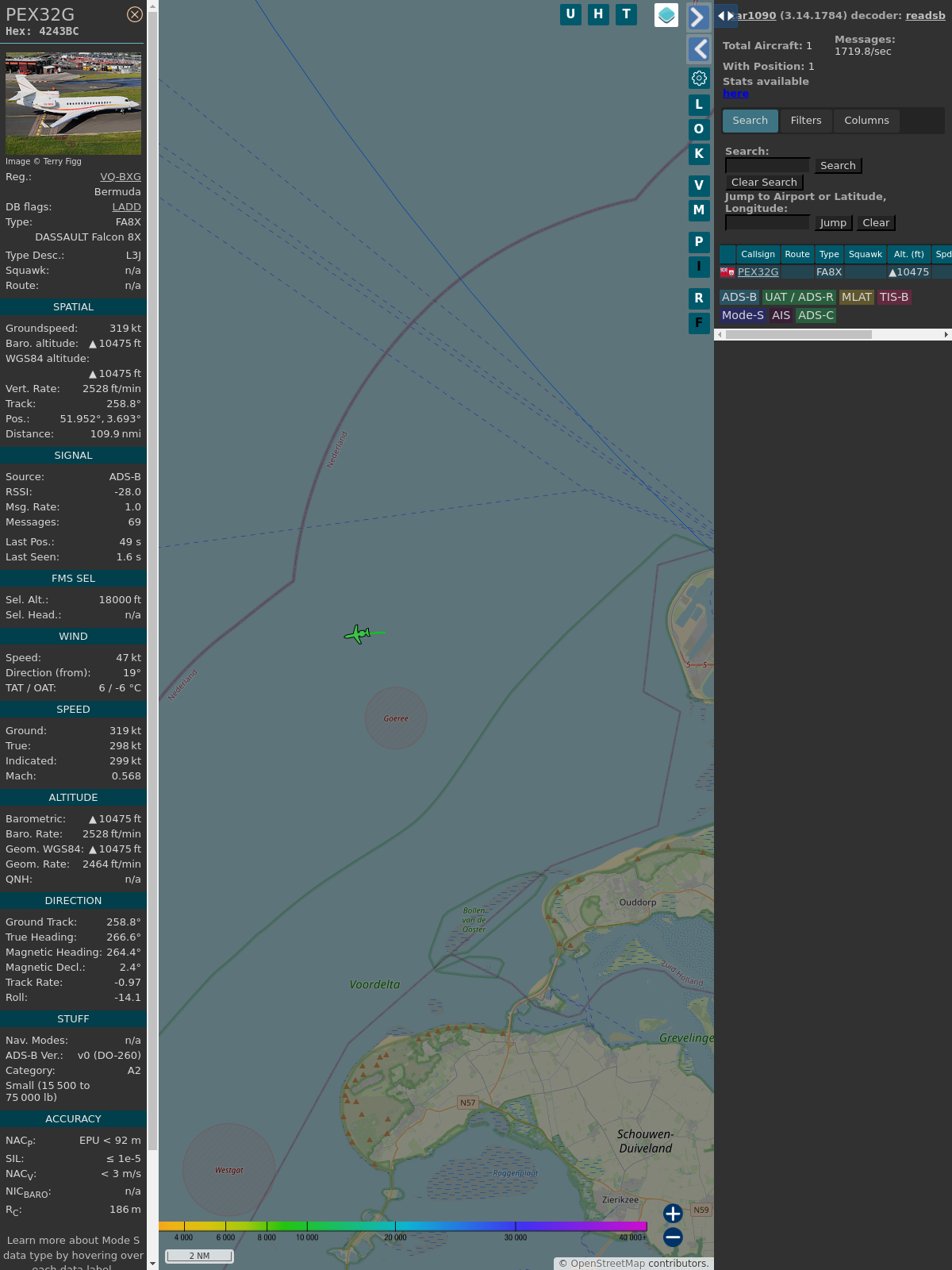
Task: Click the green aircraft icon on map
Action: click(359, 633)
